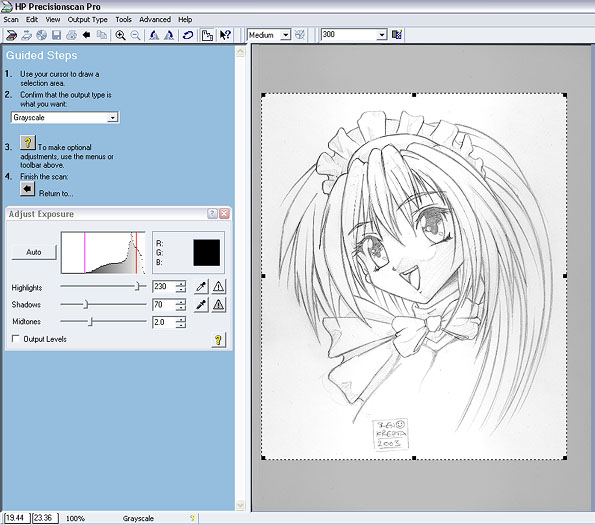Decrease the Shadows value with down arrow
This screenshot has width=595, height=525.
coord(181,308)
